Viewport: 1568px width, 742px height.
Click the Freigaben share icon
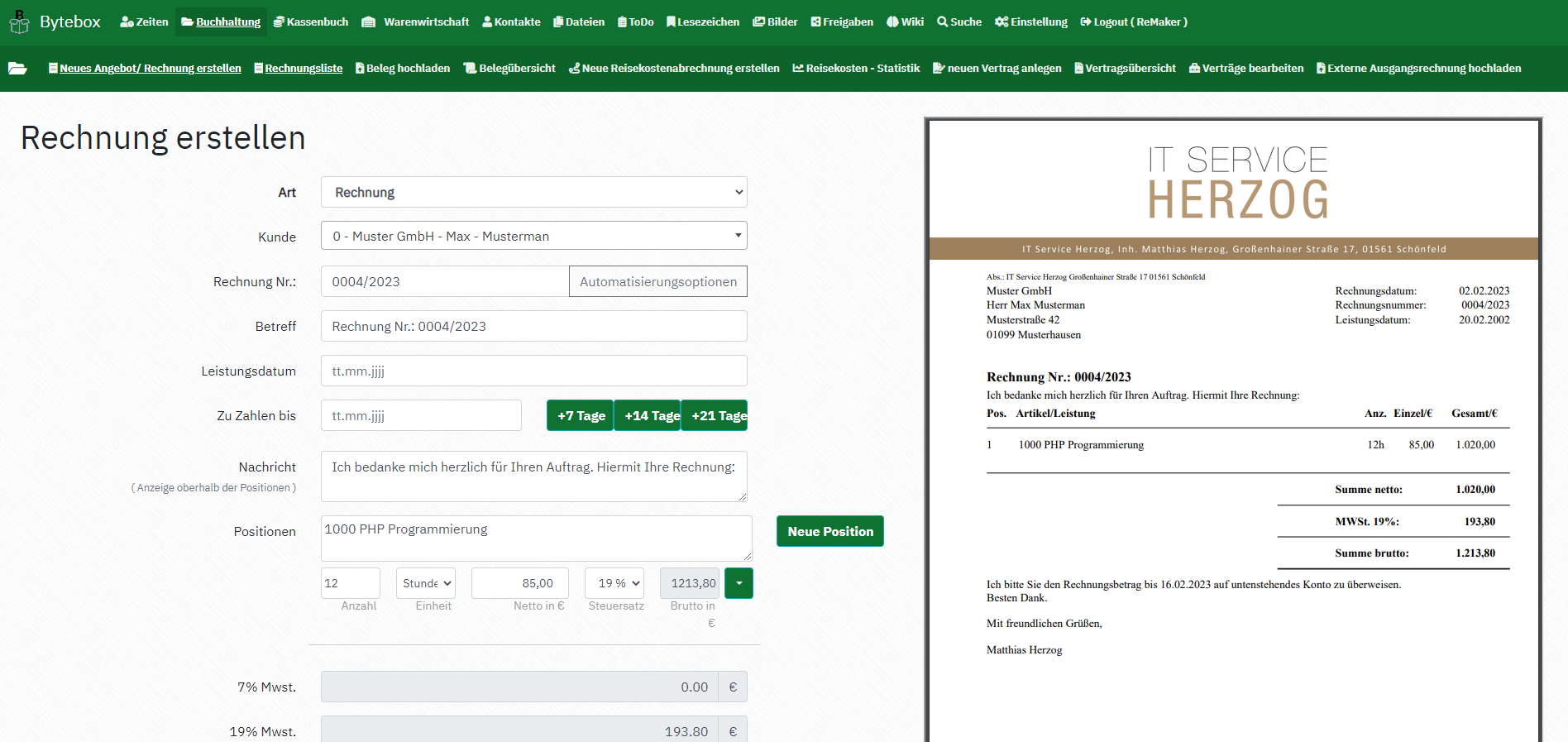click(x=815, y=22)
